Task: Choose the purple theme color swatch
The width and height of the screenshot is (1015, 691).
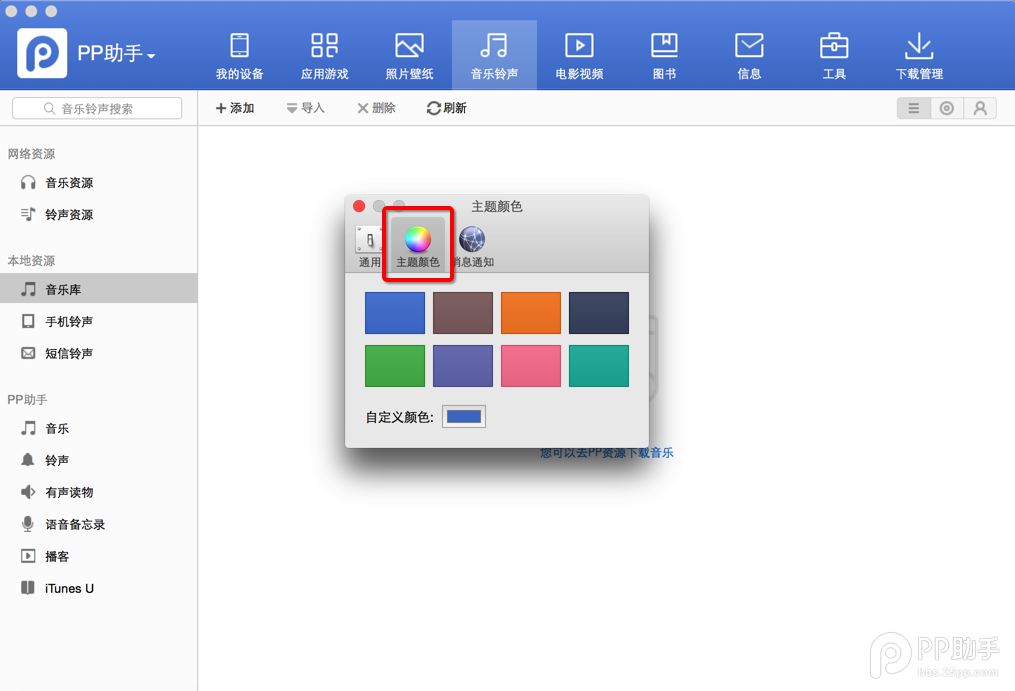Action: tap(463, 366)
